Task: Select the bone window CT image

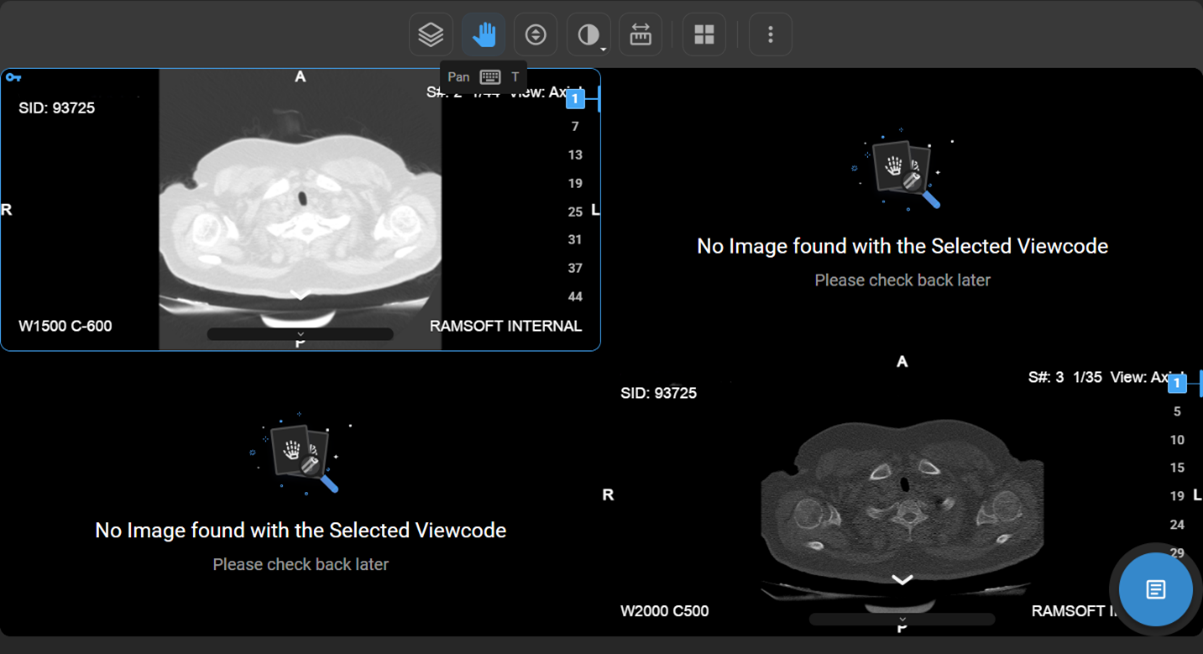Action: [x=902, y=500]
